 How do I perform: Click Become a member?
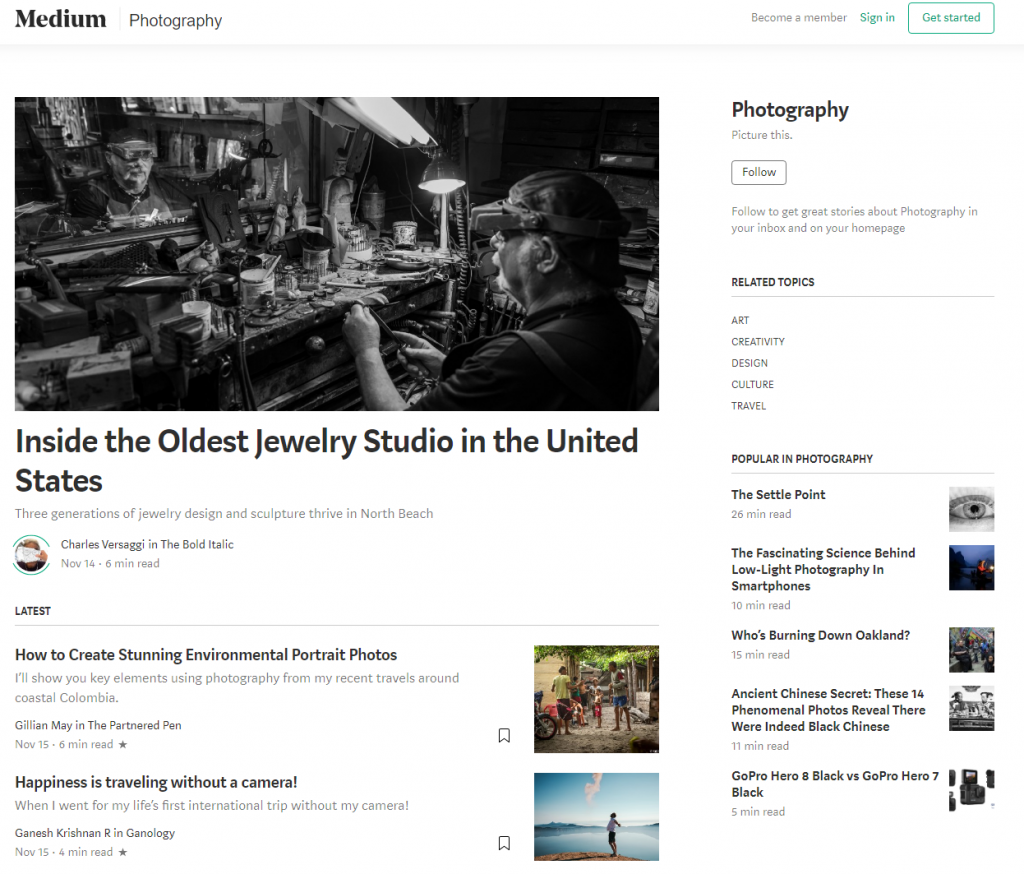tap(799, 18)
